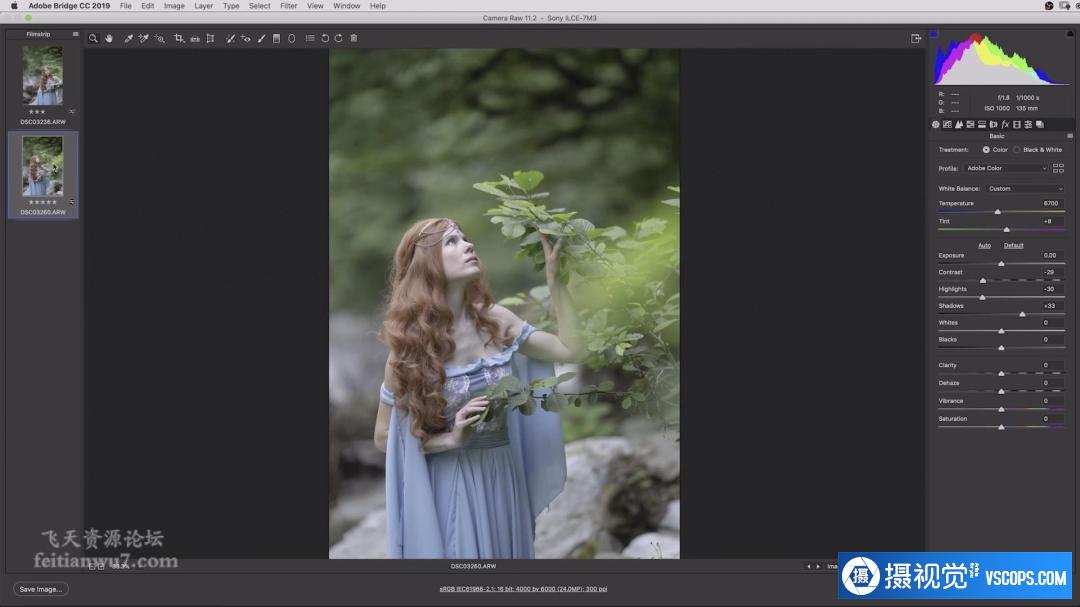Viewport: 1080px width, 607px height.
Task: Open the Edit menu
Action: 147,6
